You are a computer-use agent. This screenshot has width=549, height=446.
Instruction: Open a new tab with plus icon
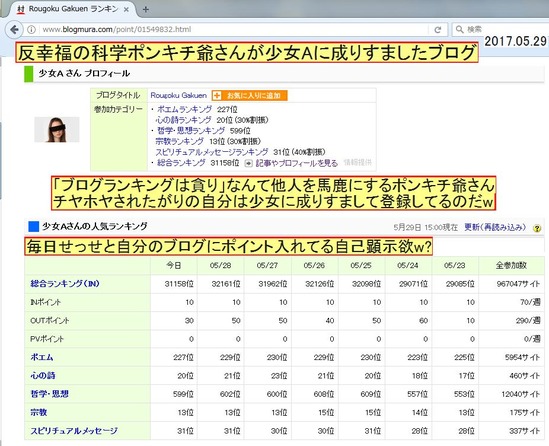pyautogui.click(x=146, y=9)
